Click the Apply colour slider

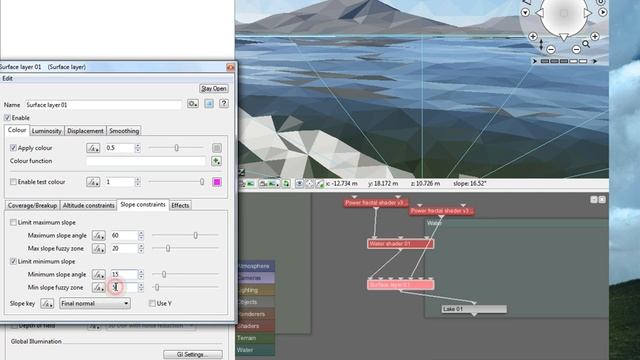[176, 148]
